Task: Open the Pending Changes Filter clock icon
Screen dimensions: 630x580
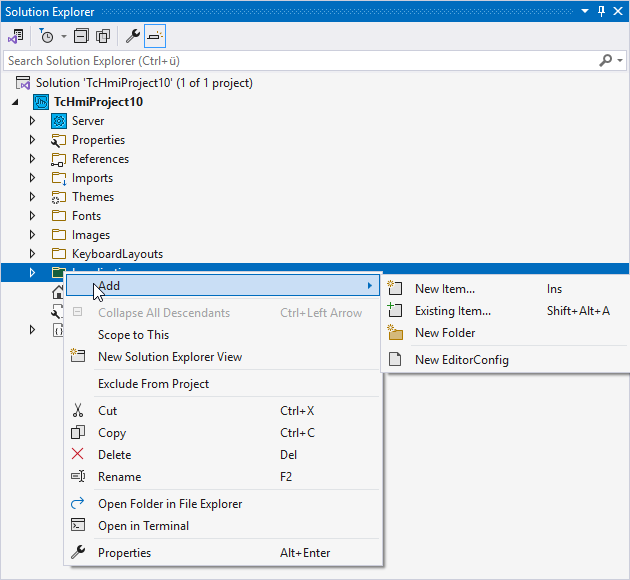Action: tap(46, 37)
